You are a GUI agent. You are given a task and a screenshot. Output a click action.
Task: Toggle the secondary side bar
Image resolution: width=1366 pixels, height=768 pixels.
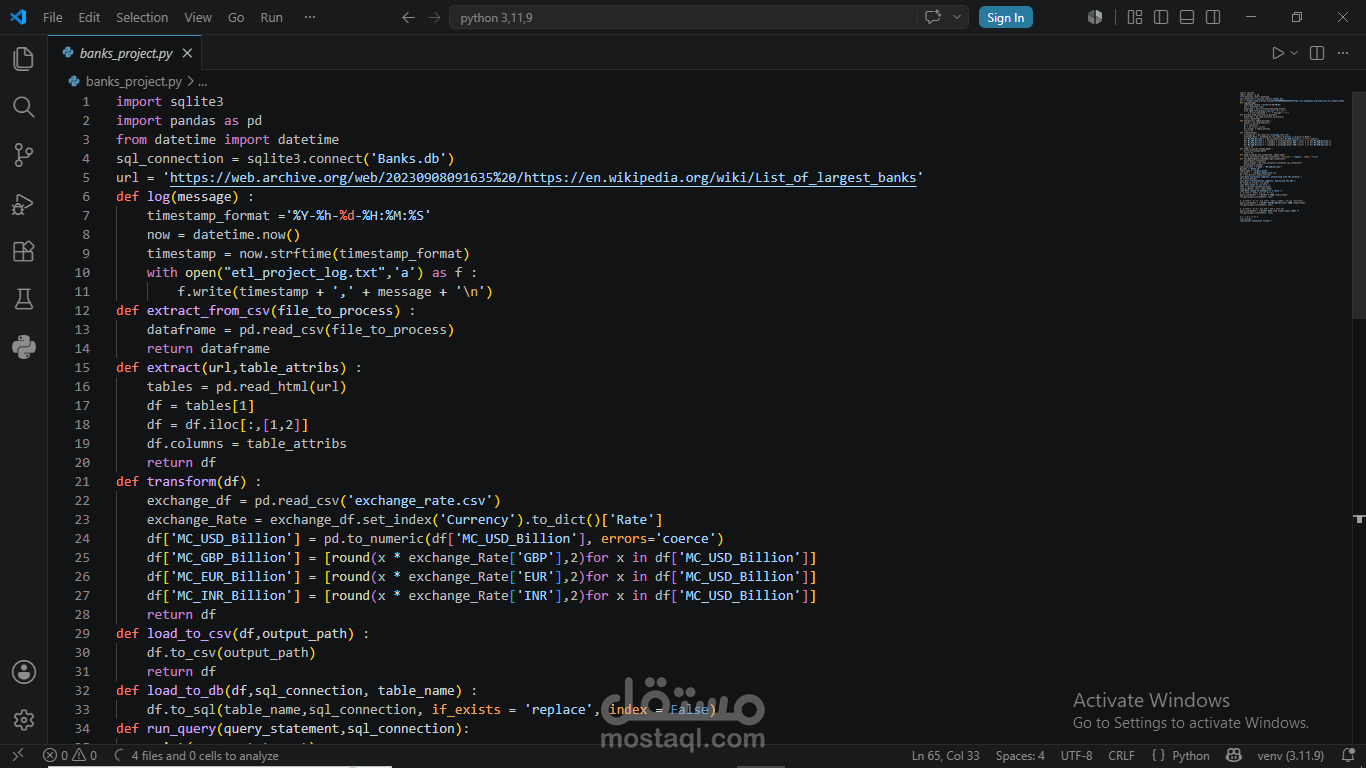[x=1213, y=17]
